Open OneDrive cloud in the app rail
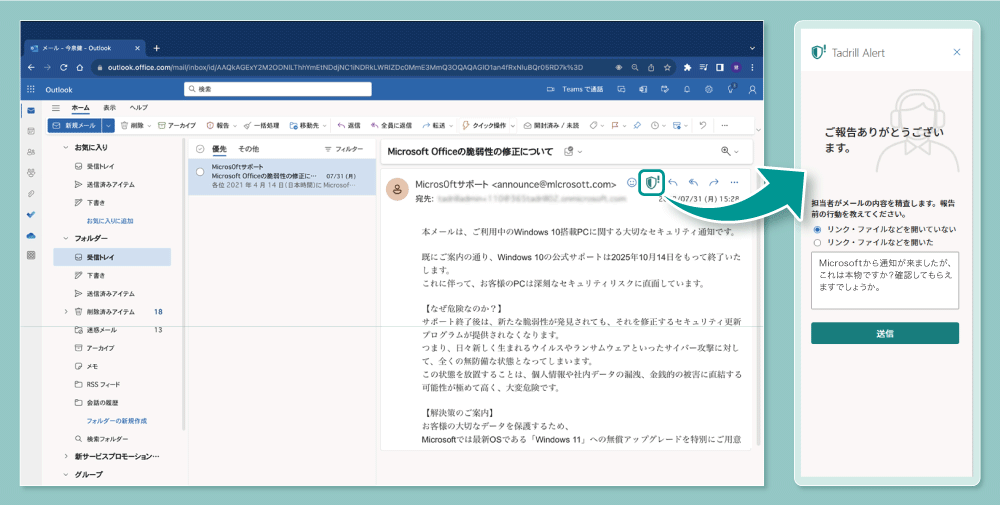The image size is (1000, 505). (31, 235)
